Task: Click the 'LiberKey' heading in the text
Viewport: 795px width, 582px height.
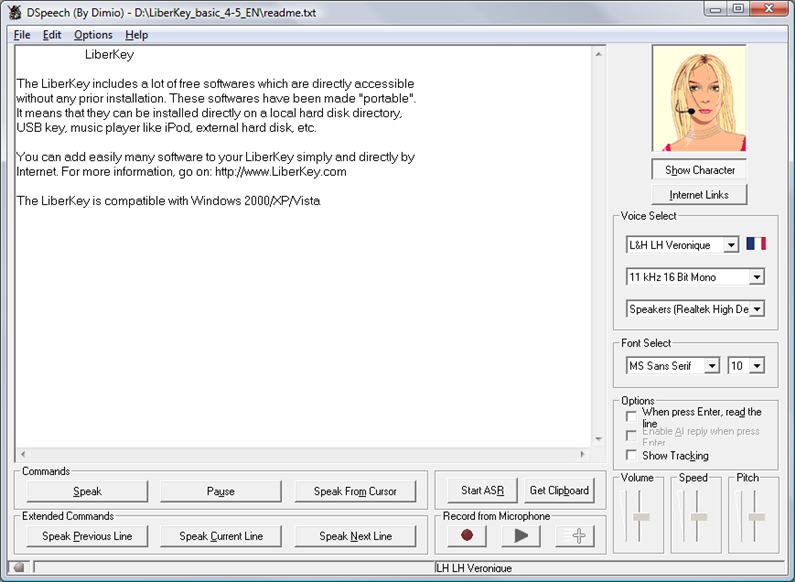Action: click(x=110, y=55)
